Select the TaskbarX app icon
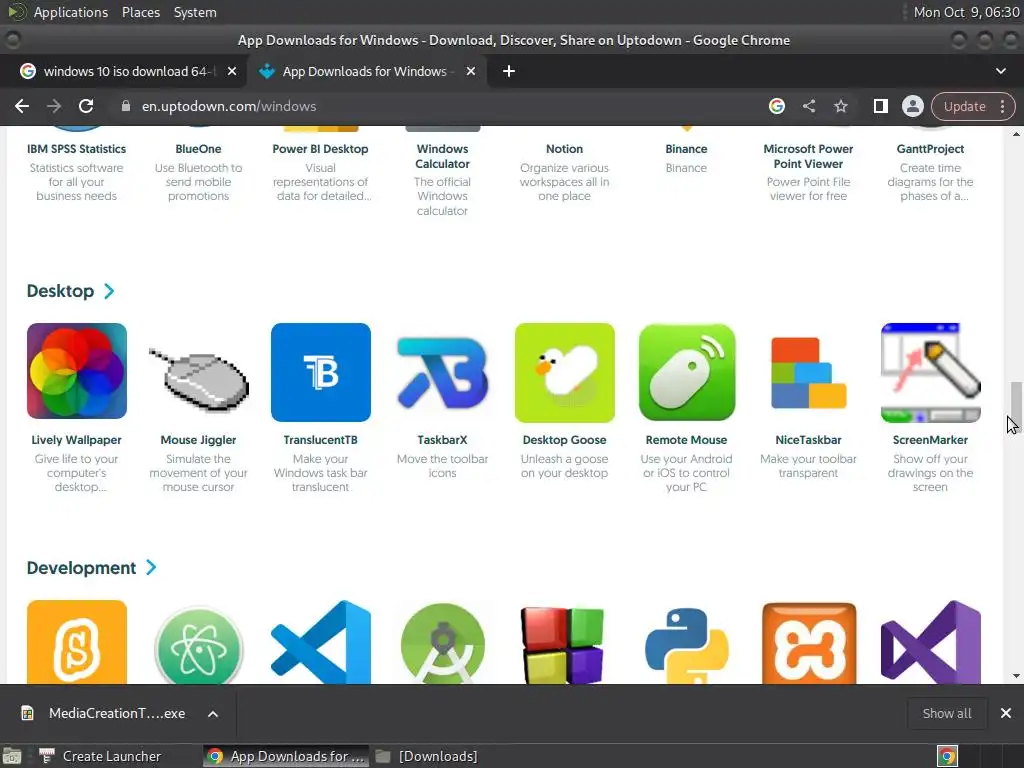This screenshot has height=768, width=1024. [x=443, y=372]
